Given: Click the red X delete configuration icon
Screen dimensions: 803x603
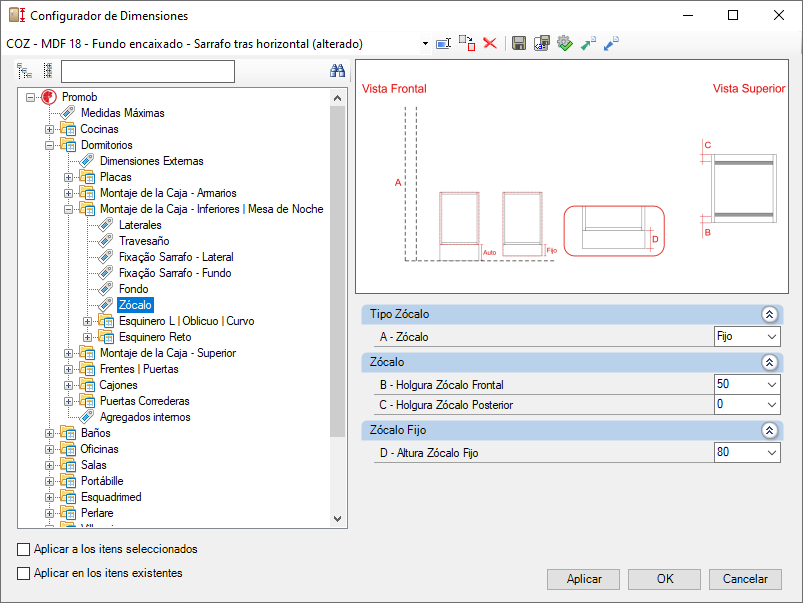Looking at the screenshot, I should 490,44.
